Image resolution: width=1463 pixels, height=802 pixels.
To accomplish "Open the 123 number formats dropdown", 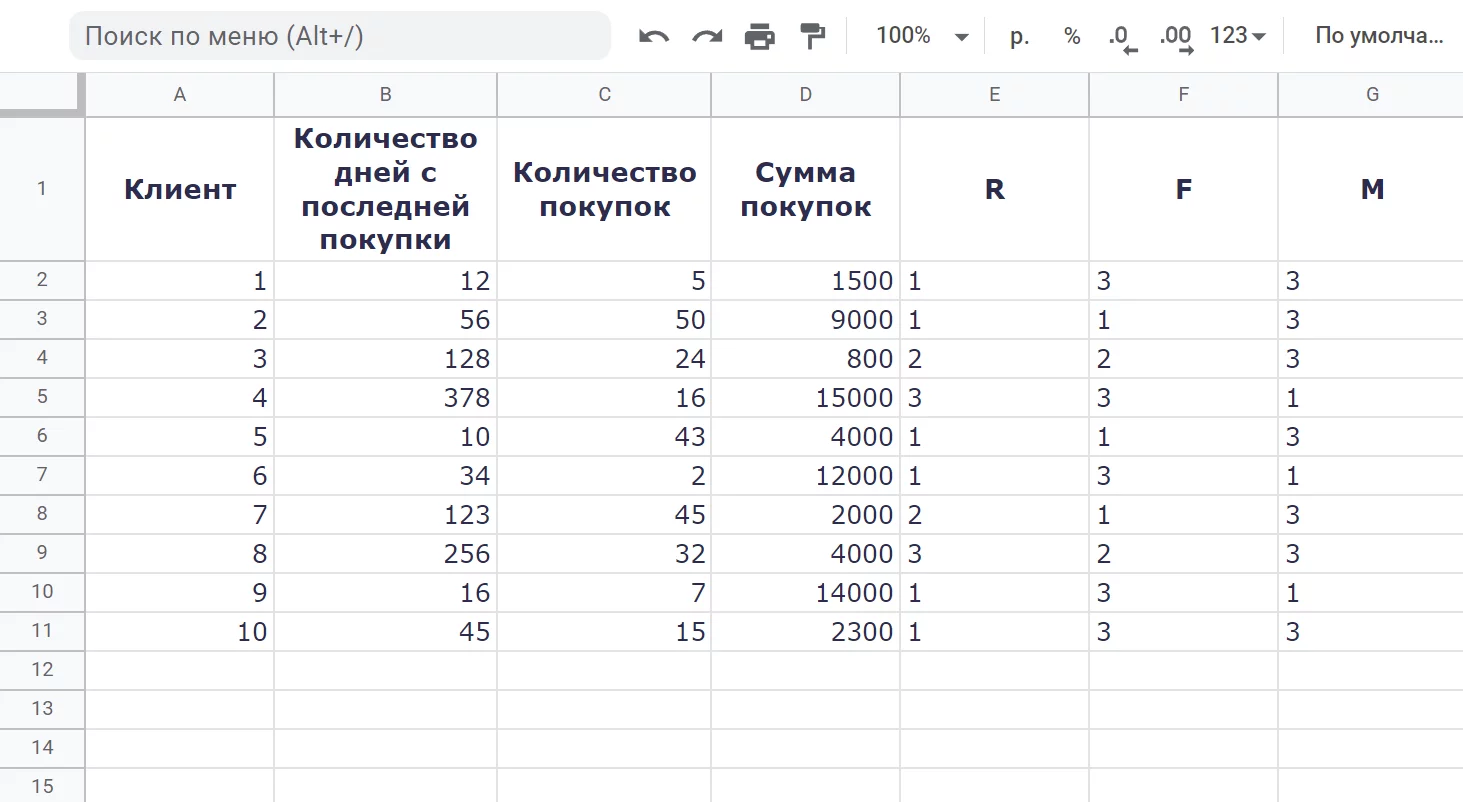I will click(1237, 37).
